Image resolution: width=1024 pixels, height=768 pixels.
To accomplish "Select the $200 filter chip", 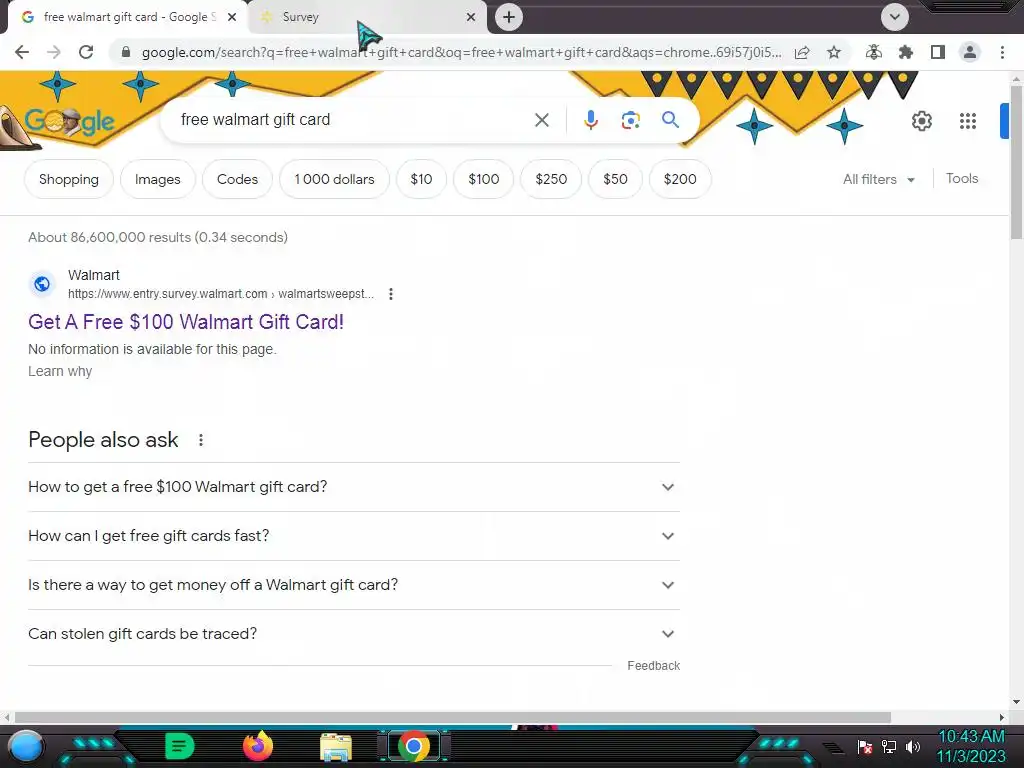I will point(680,179).
